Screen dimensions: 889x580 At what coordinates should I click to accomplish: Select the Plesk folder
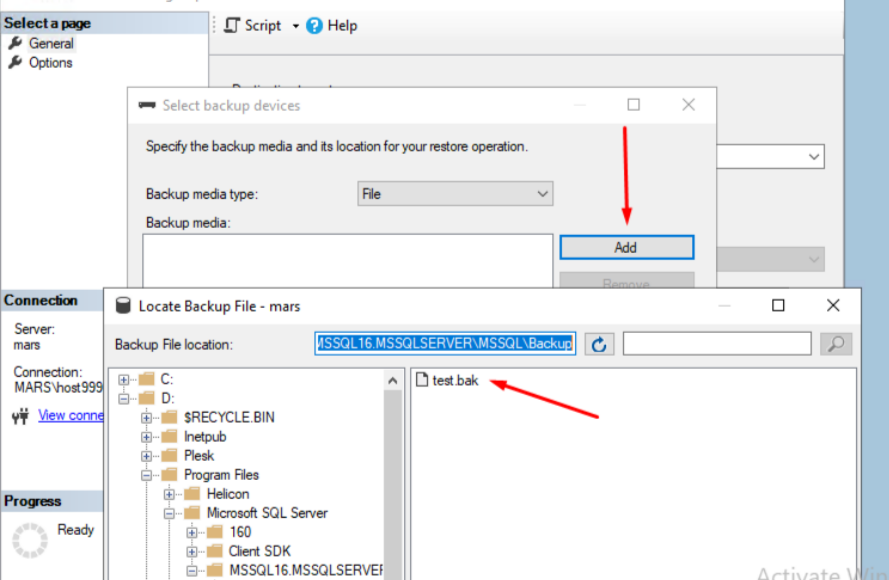pyautogui.click(x=199, y=455)
